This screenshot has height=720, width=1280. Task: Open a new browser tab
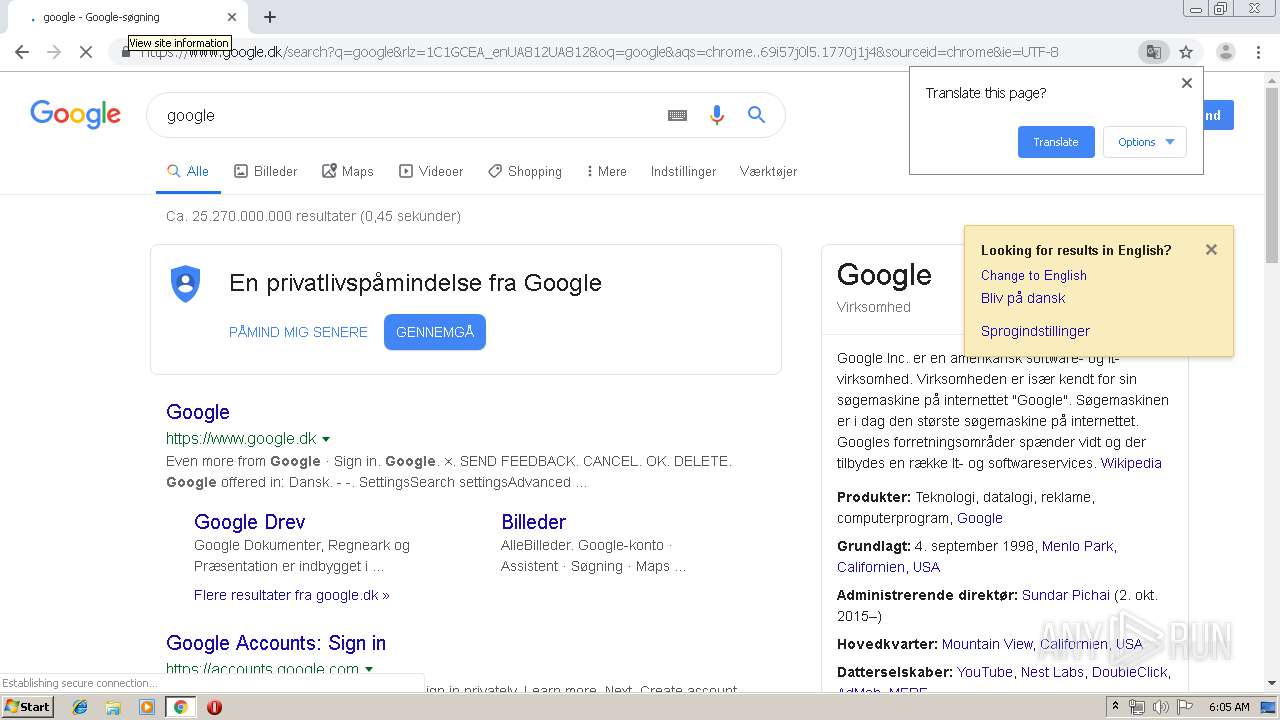pyautogui.click(x=270, y=17)
